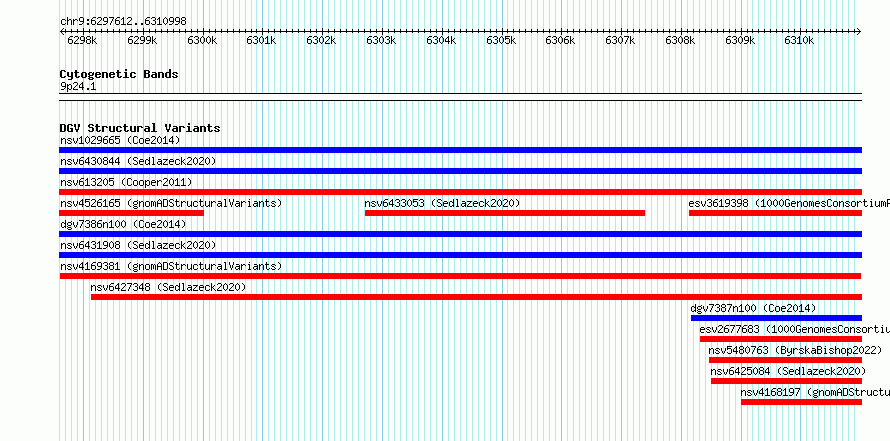The height and width of the screenshot is (441, 890).
Task: Click the dgv7386n100 (Coe2014) label
Action: pyautogui.click(x=123, y=224)
